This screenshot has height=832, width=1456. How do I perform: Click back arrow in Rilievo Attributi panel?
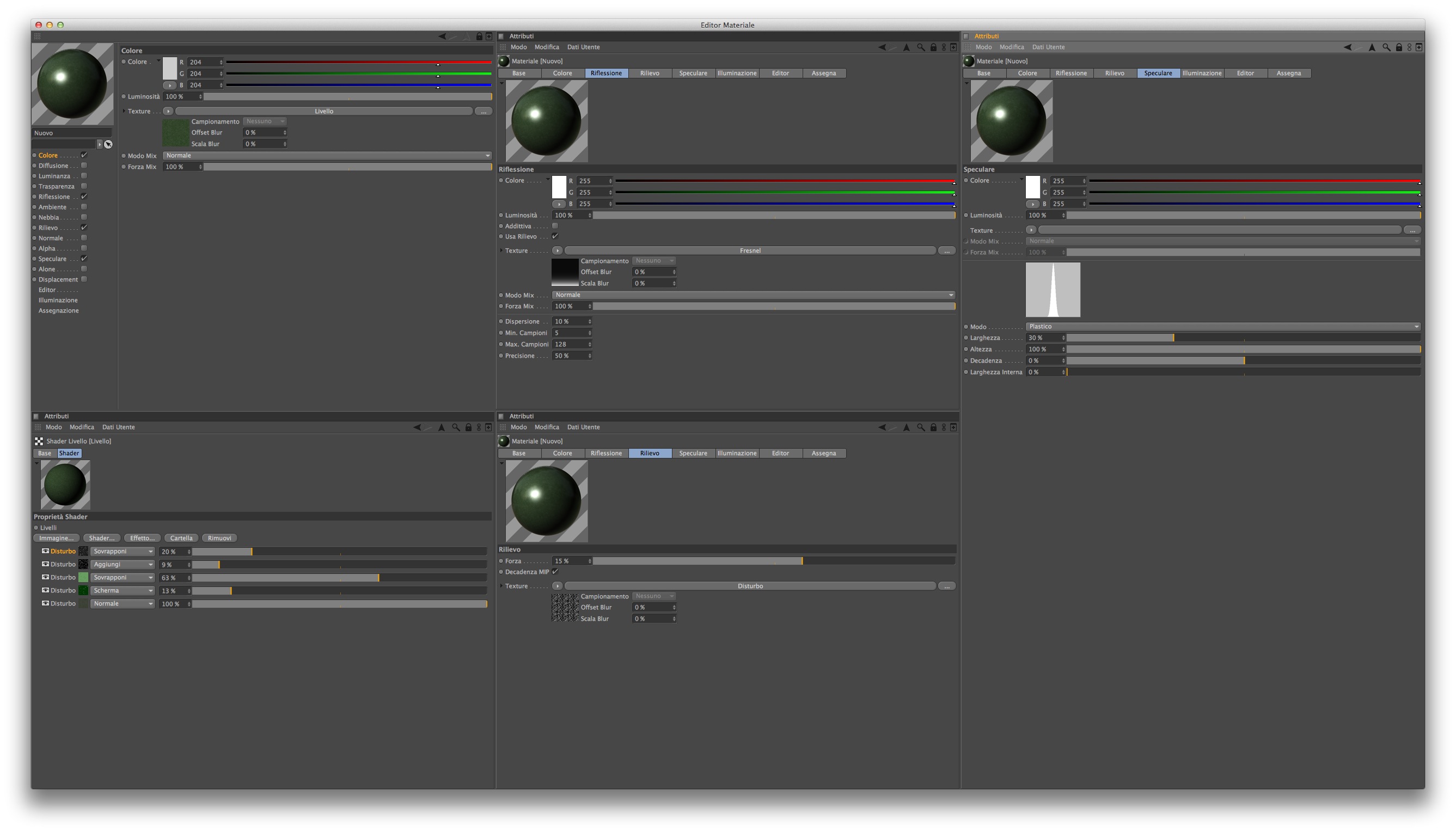tap(882, 427)
